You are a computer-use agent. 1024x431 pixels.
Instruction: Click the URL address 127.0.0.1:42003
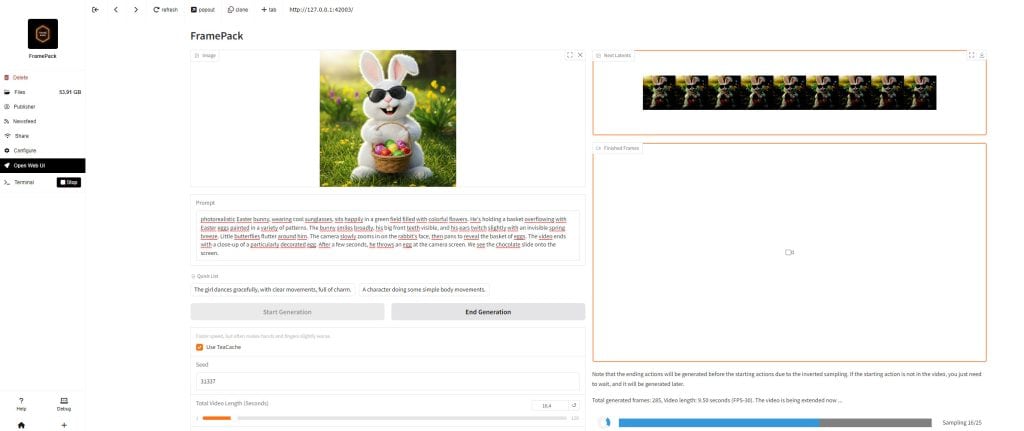321,10
